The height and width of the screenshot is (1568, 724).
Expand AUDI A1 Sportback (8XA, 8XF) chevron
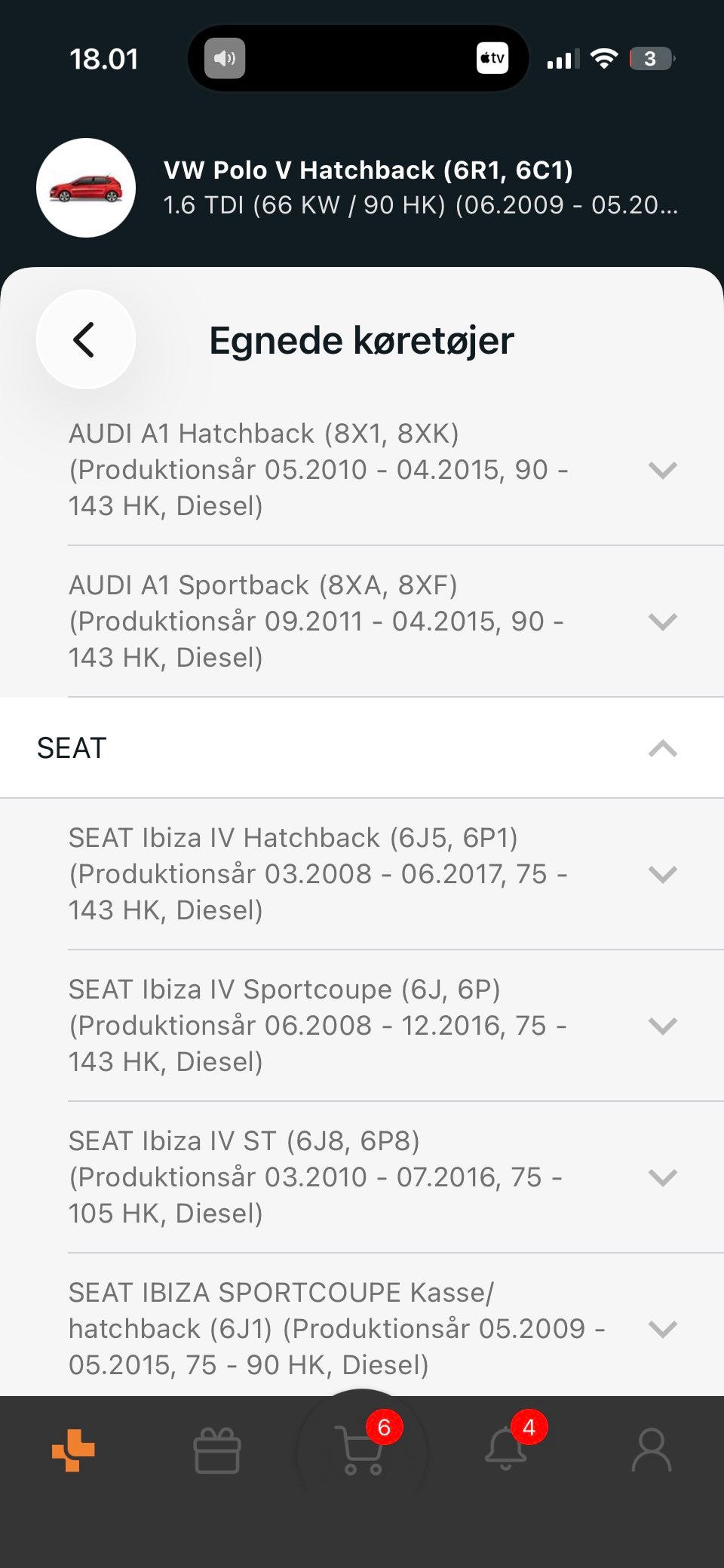pos(662,621)
